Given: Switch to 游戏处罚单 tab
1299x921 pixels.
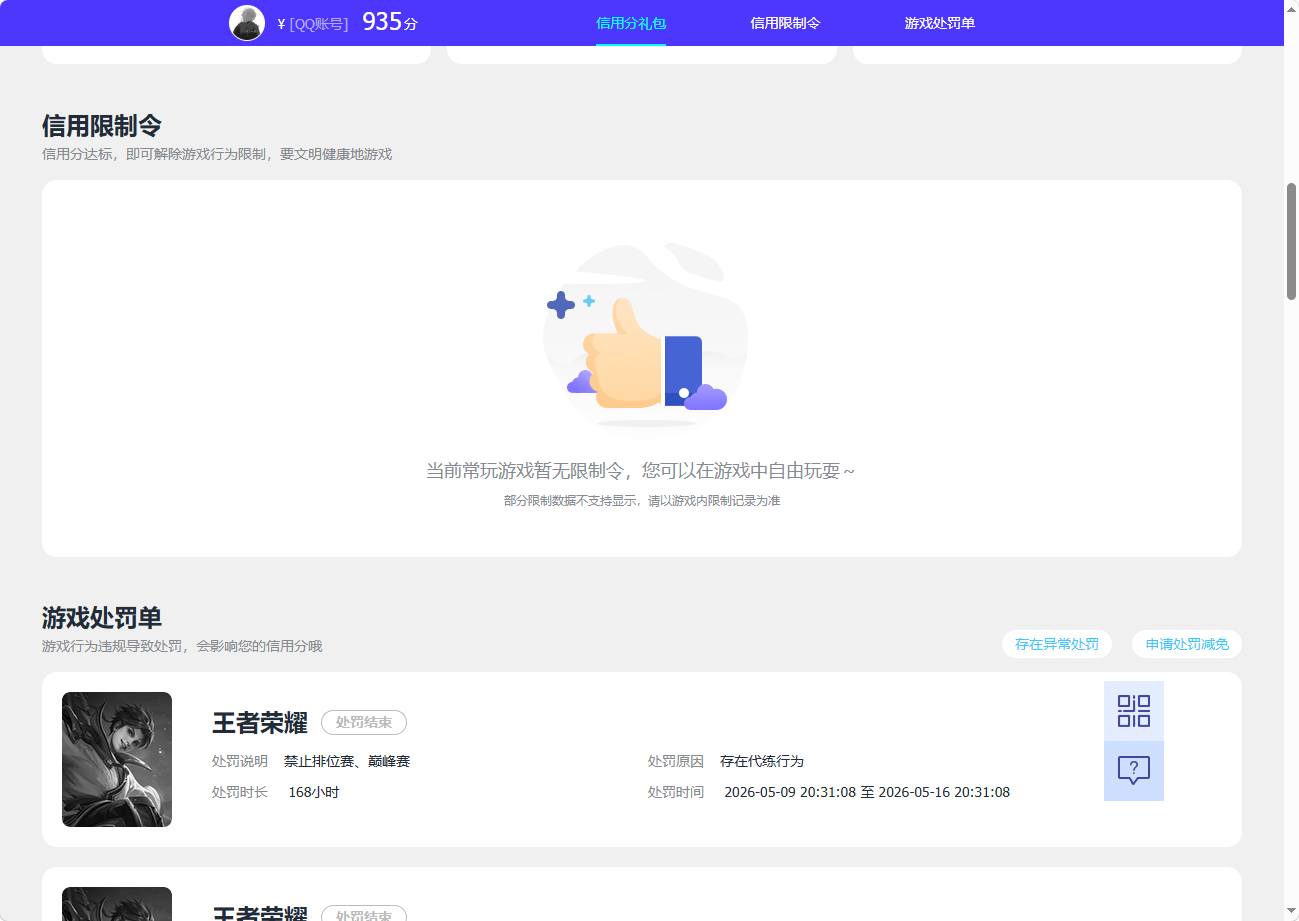Looking at the screenshot, I should (939, 23).
